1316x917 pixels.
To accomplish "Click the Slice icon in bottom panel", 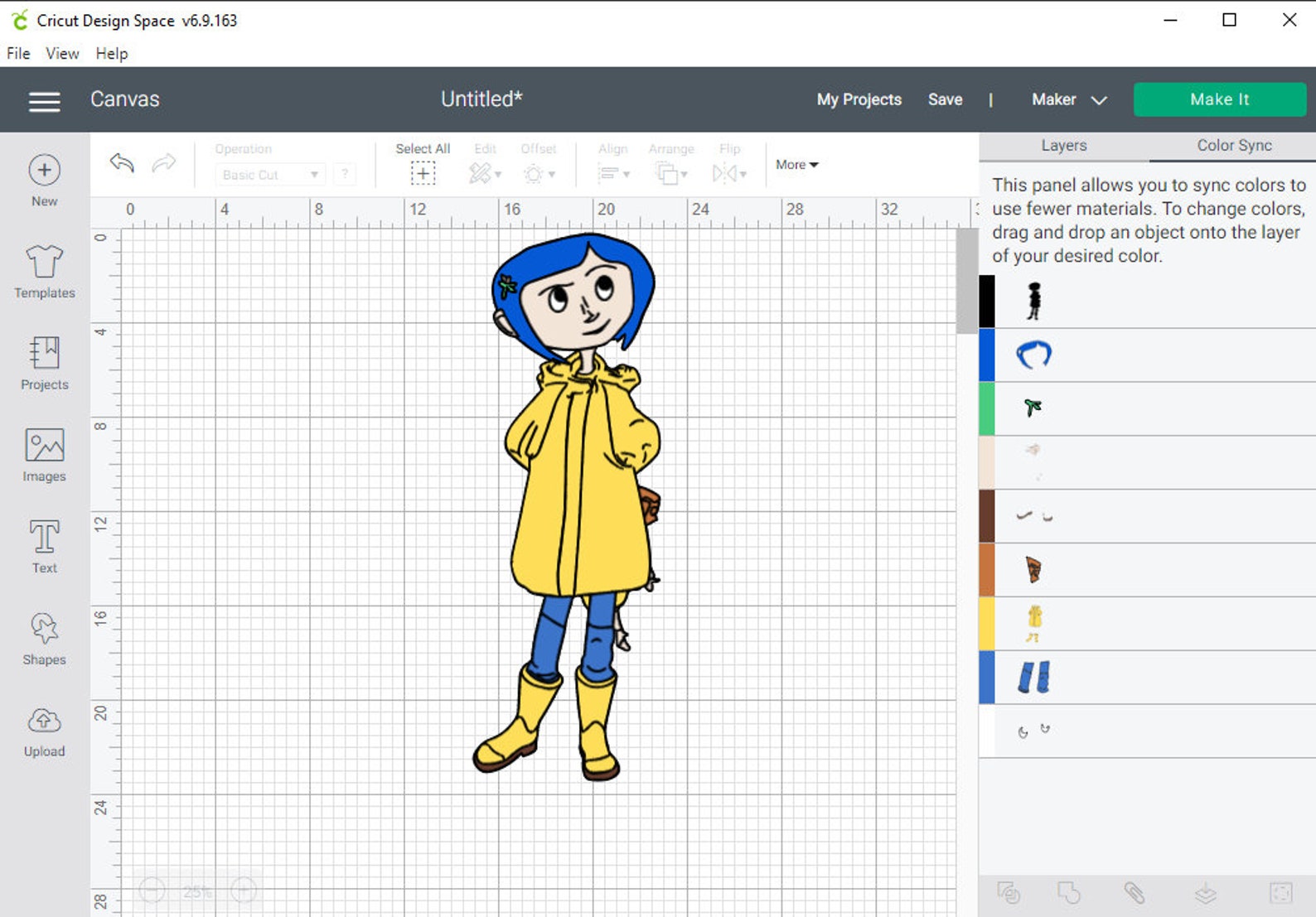I will coord(1009,893).
